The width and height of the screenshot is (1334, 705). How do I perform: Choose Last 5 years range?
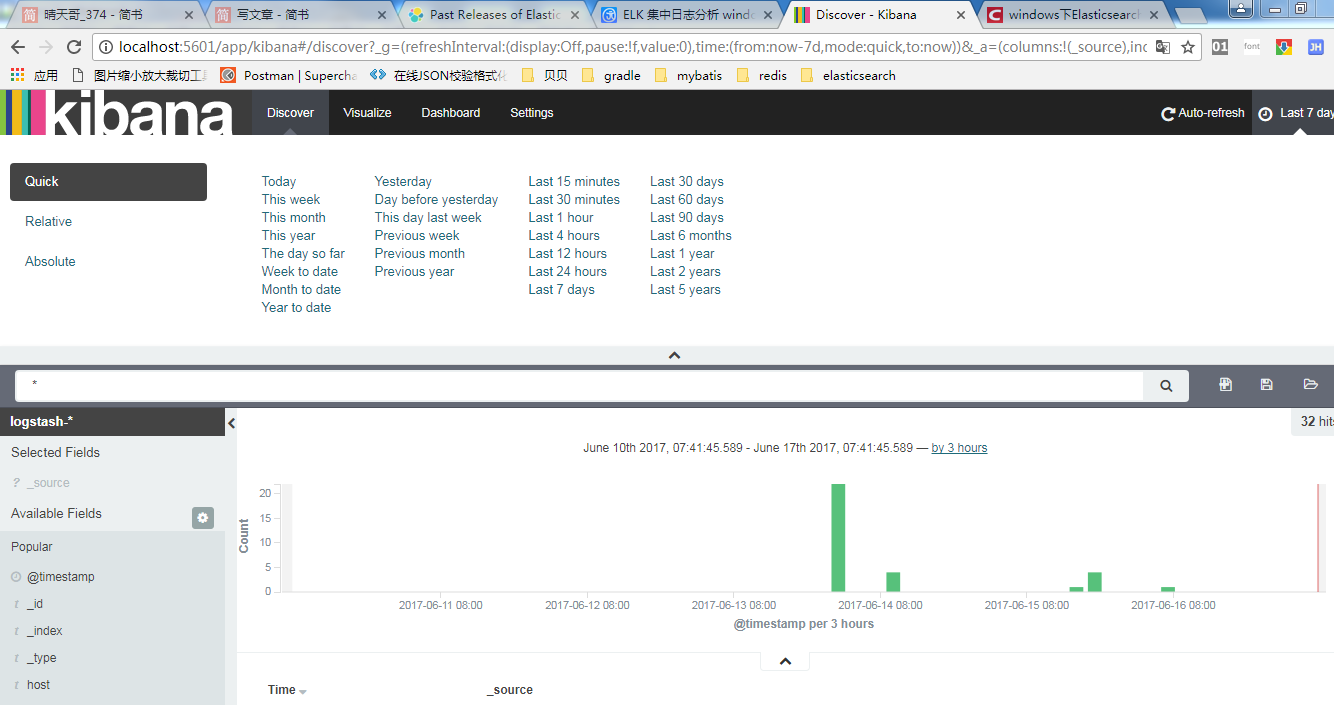[685, 290]
